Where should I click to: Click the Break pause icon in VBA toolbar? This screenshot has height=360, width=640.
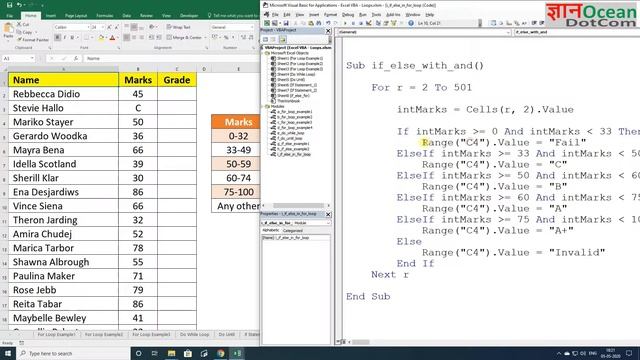pyautogui.click(x=353, y=23)
